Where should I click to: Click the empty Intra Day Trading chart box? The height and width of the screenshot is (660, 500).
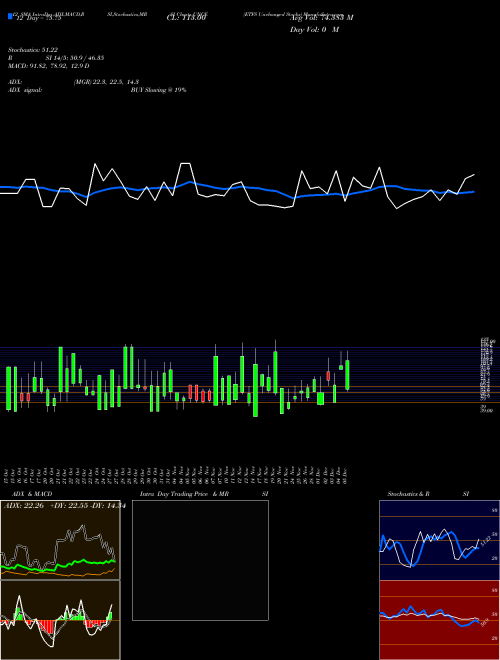pos(200,560)
